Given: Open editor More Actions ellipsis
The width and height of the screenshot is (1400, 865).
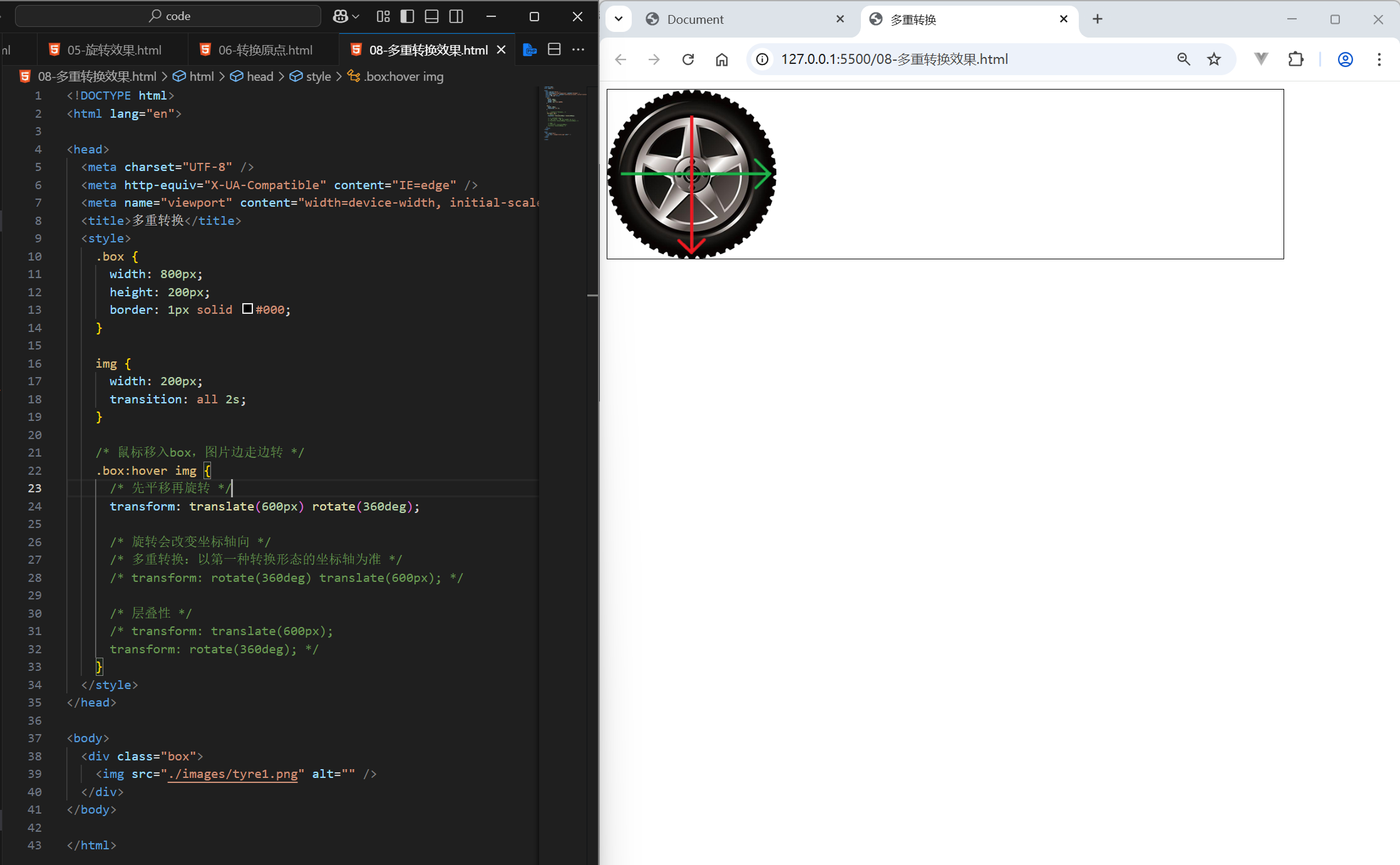Looking at the screenshot, I should point(579,49).
